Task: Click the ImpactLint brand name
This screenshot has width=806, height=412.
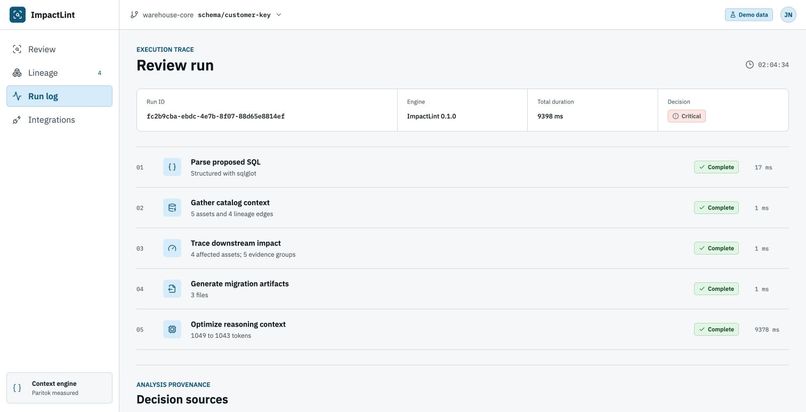Action: point(52,15)
